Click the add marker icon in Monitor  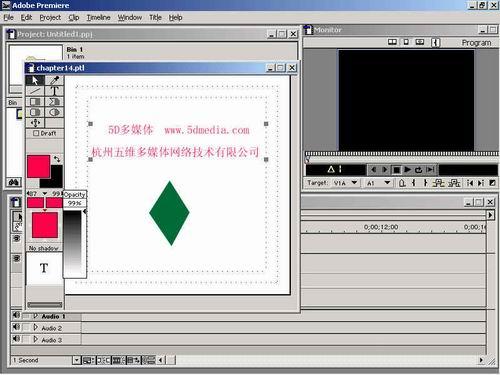[x=402, y=183]
